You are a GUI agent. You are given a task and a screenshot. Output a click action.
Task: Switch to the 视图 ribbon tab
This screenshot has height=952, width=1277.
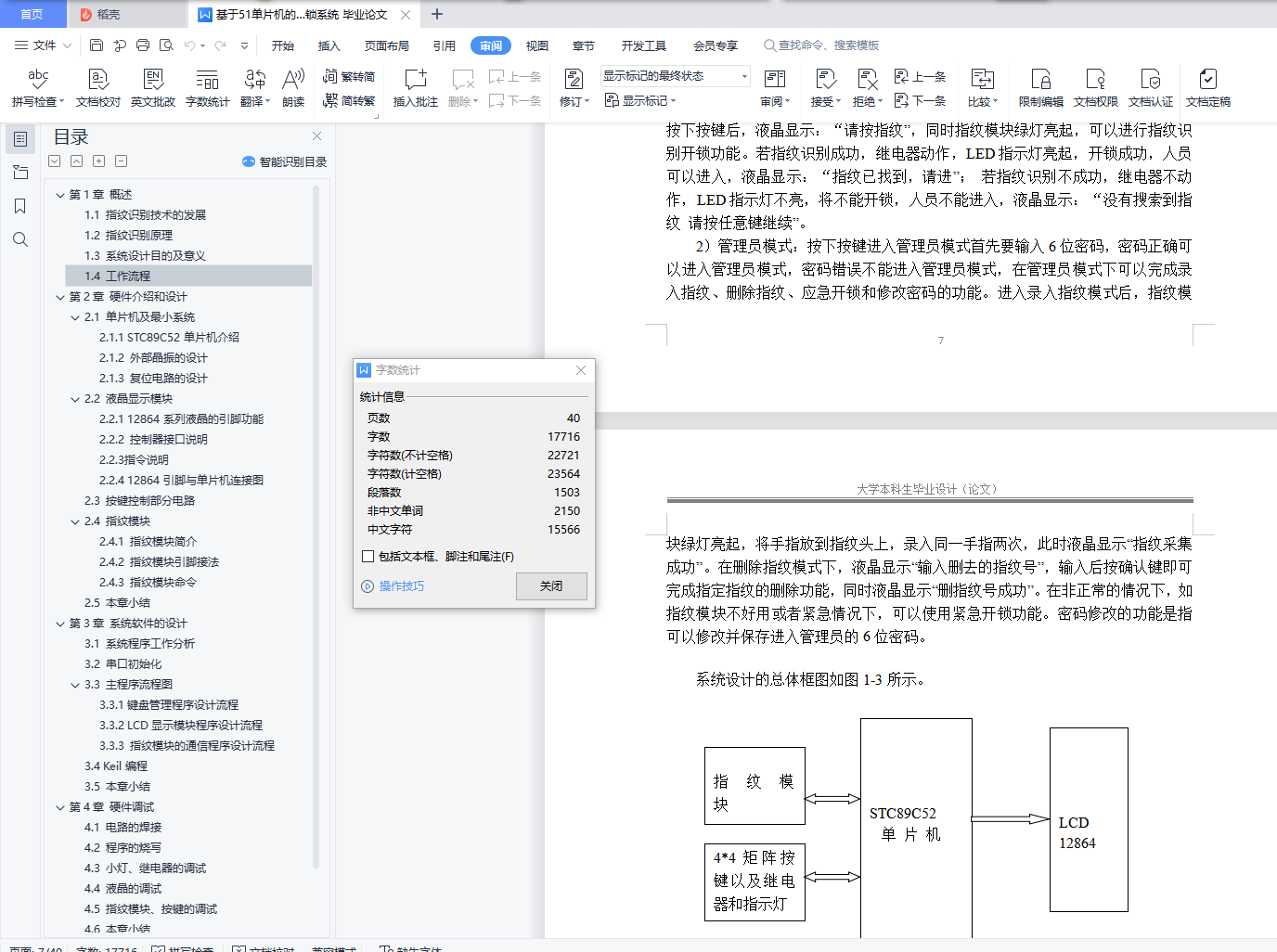[x=537, y=45]
